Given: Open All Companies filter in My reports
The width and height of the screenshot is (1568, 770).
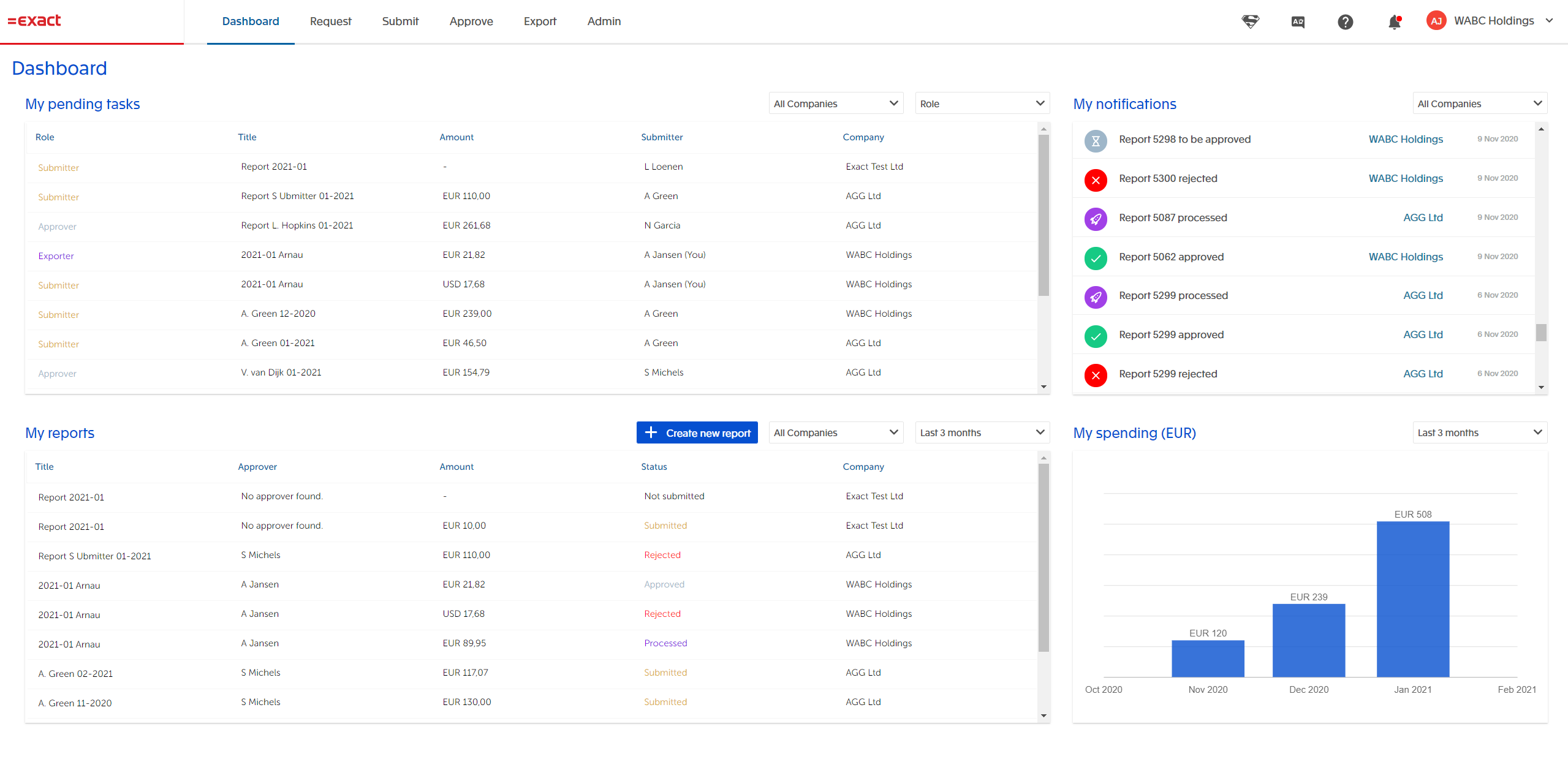Looking at the screenshot, I should (836, 432).
